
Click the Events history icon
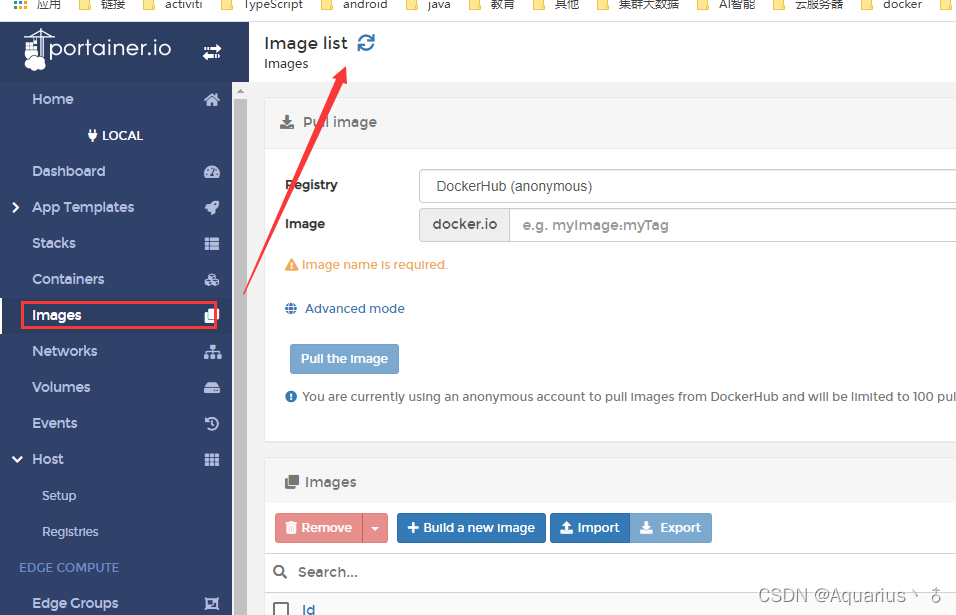pos(212,424)
